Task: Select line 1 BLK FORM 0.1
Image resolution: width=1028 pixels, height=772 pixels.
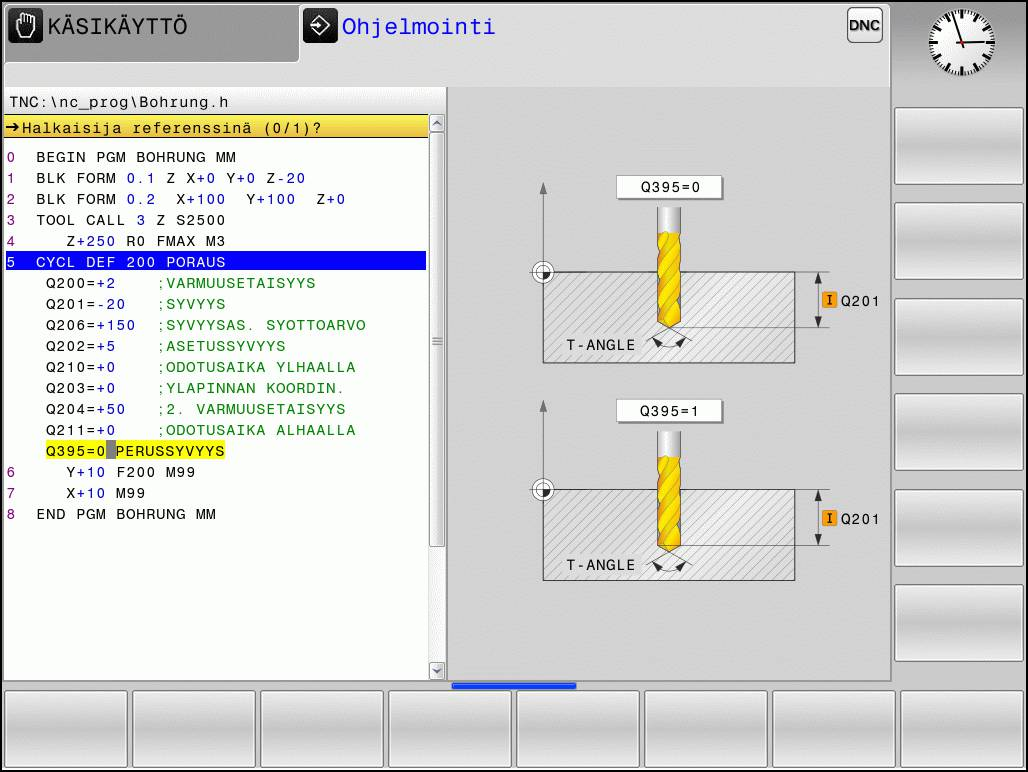Action: [x=216, y=178]
